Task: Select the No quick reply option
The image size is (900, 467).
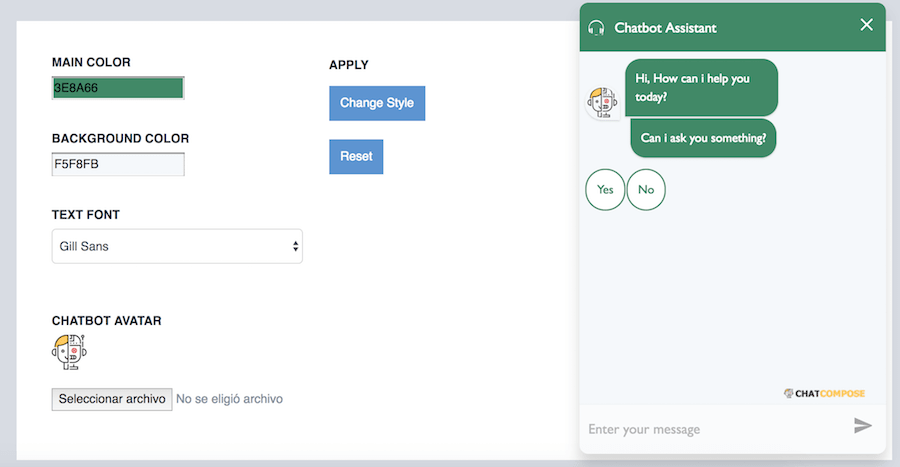Action: (x=646, y=189)
